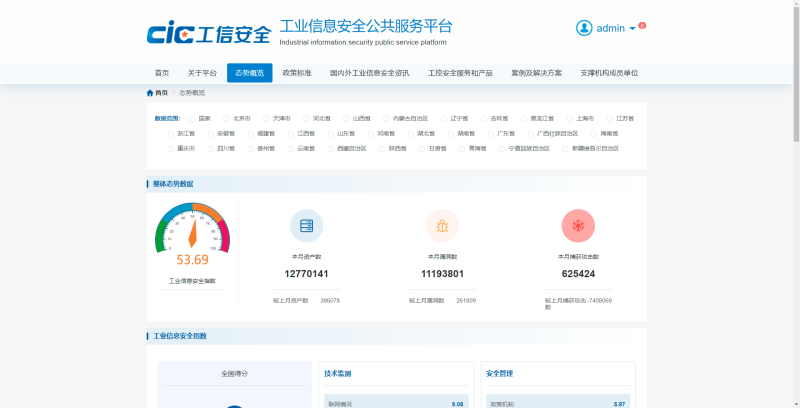The image size is (800, 408).
Task: Click the captured attacks value 625424
Action: (578, 274)
